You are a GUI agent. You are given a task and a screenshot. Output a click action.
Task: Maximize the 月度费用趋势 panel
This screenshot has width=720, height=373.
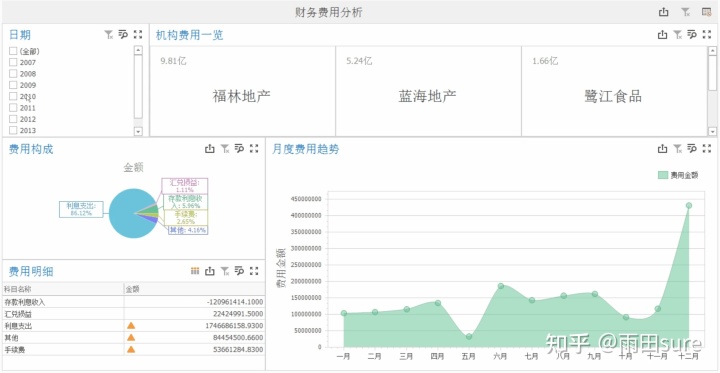pos(707,148)
